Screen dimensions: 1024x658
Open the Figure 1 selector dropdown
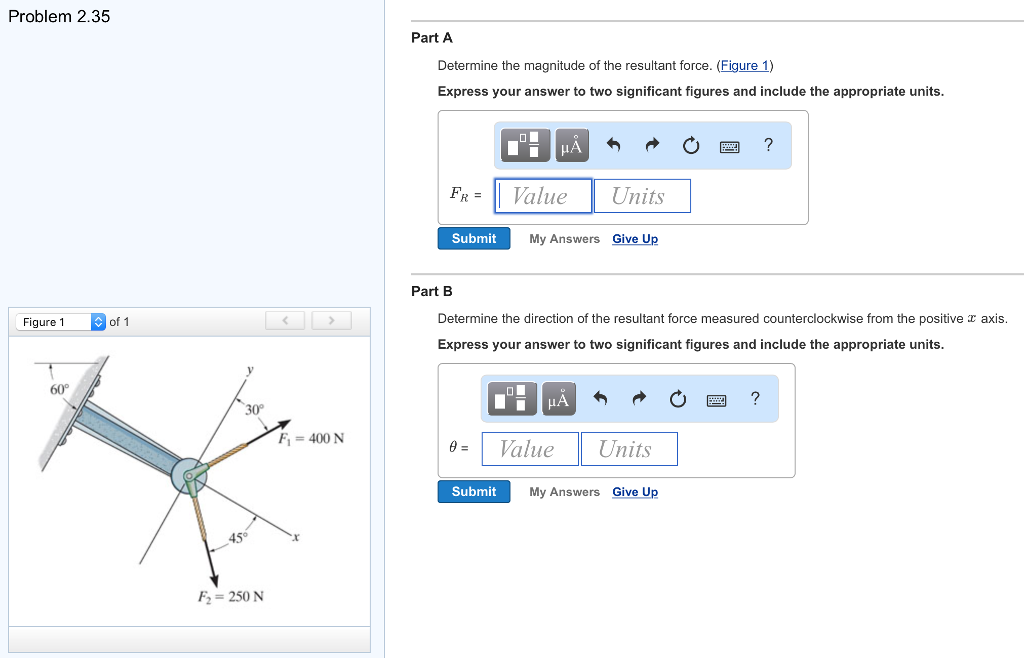tap(60, 322)
